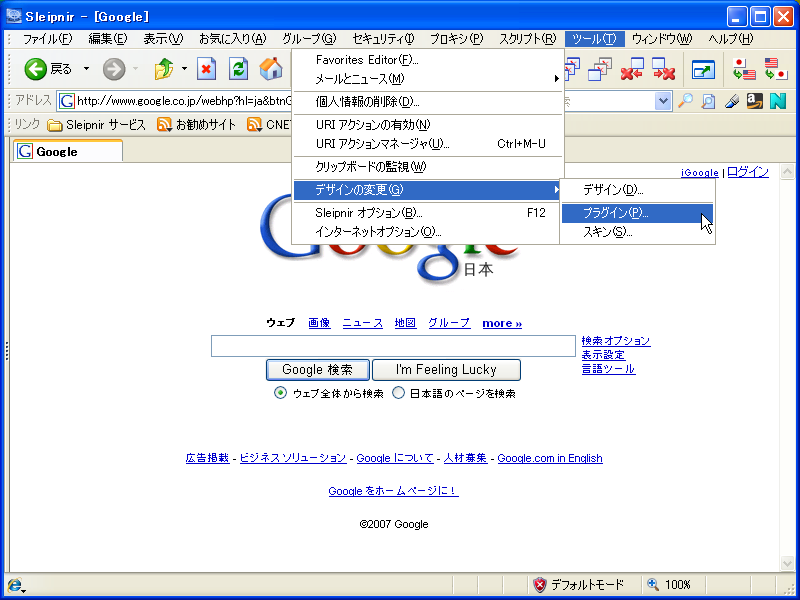Open the 画像 link
Screen dimensions: 800x600
point(319,323)
